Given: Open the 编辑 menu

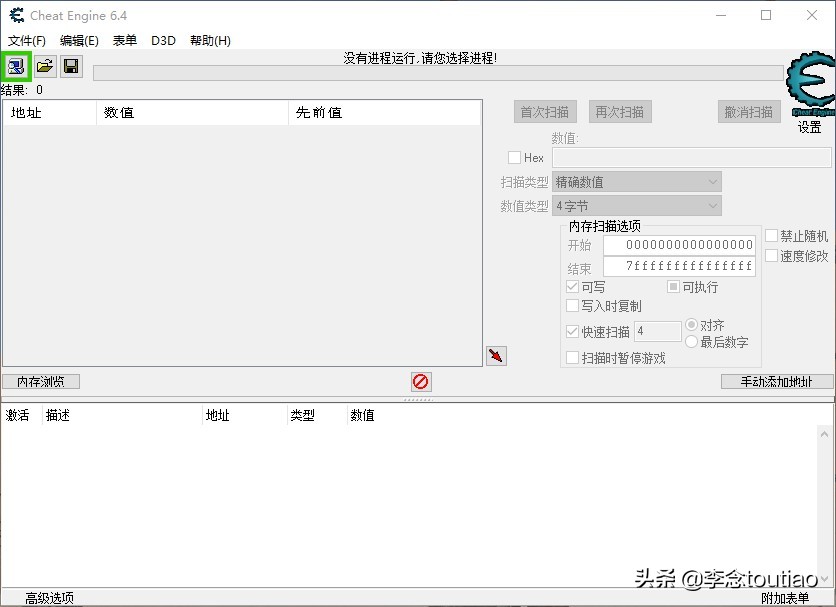Looking at the screenshot, I should pyautogui.click(x=79, y=41).
